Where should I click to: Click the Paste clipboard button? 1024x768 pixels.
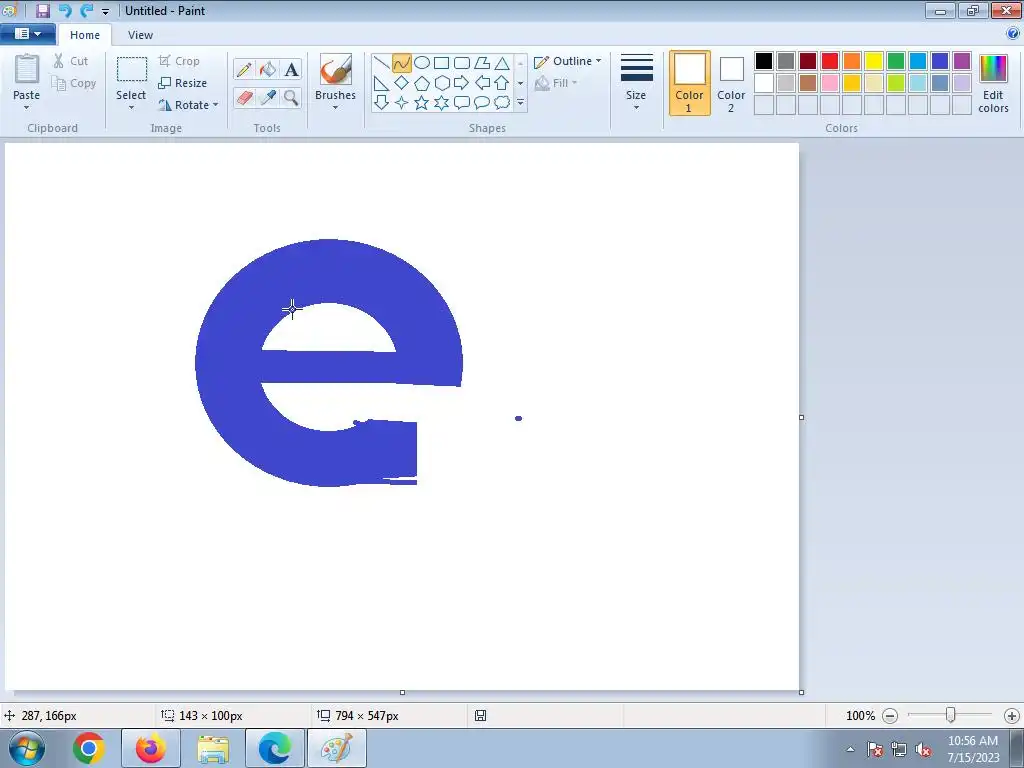(27, 76)
